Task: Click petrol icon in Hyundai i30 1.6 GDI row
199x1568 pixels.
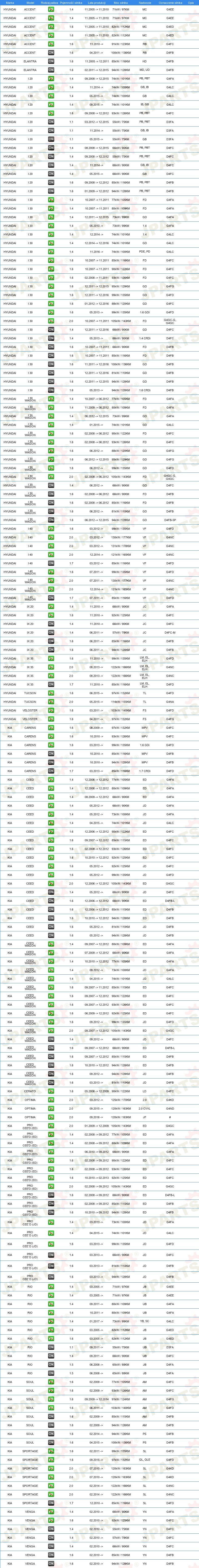Action: [x=51, y=312]
